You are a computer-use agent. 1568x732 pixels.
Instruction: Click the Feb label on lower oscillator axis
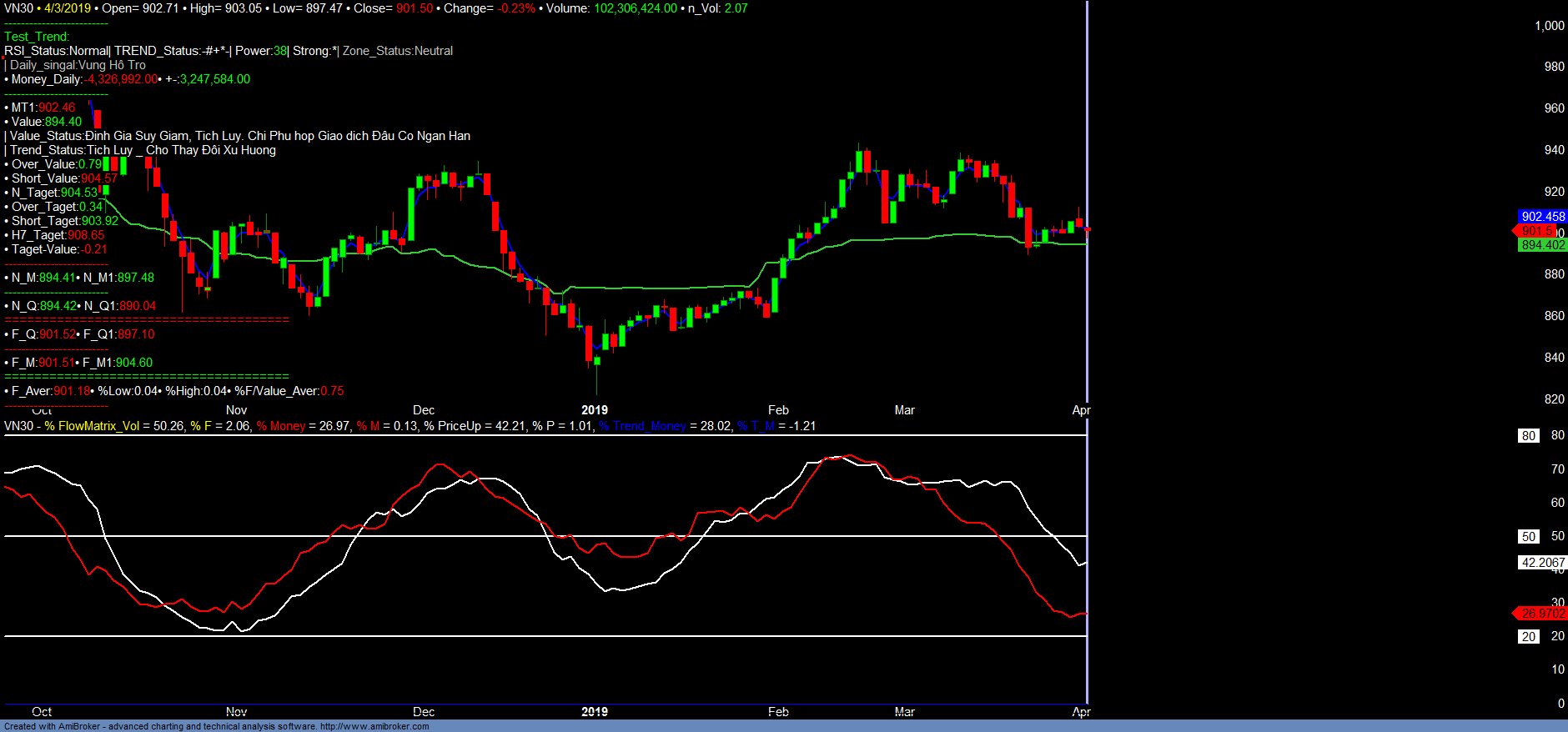777,712
